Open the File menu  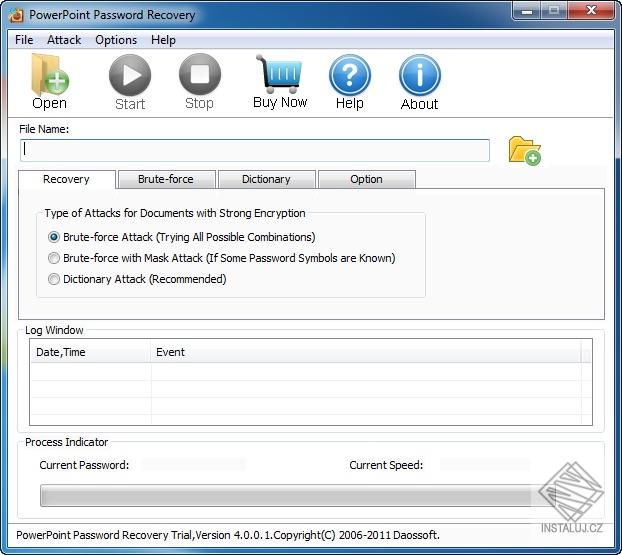point(24,40)
